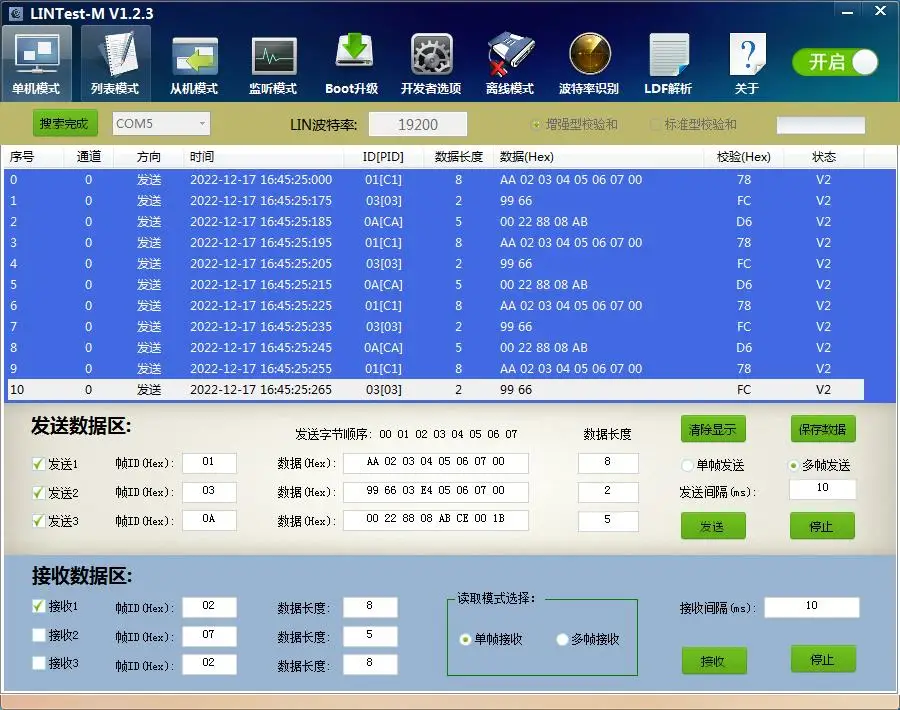The width and height of the screenshot is (900, 710).
Task: Switch to 从机模式 slave mode
Action: (x=193, y=62)
